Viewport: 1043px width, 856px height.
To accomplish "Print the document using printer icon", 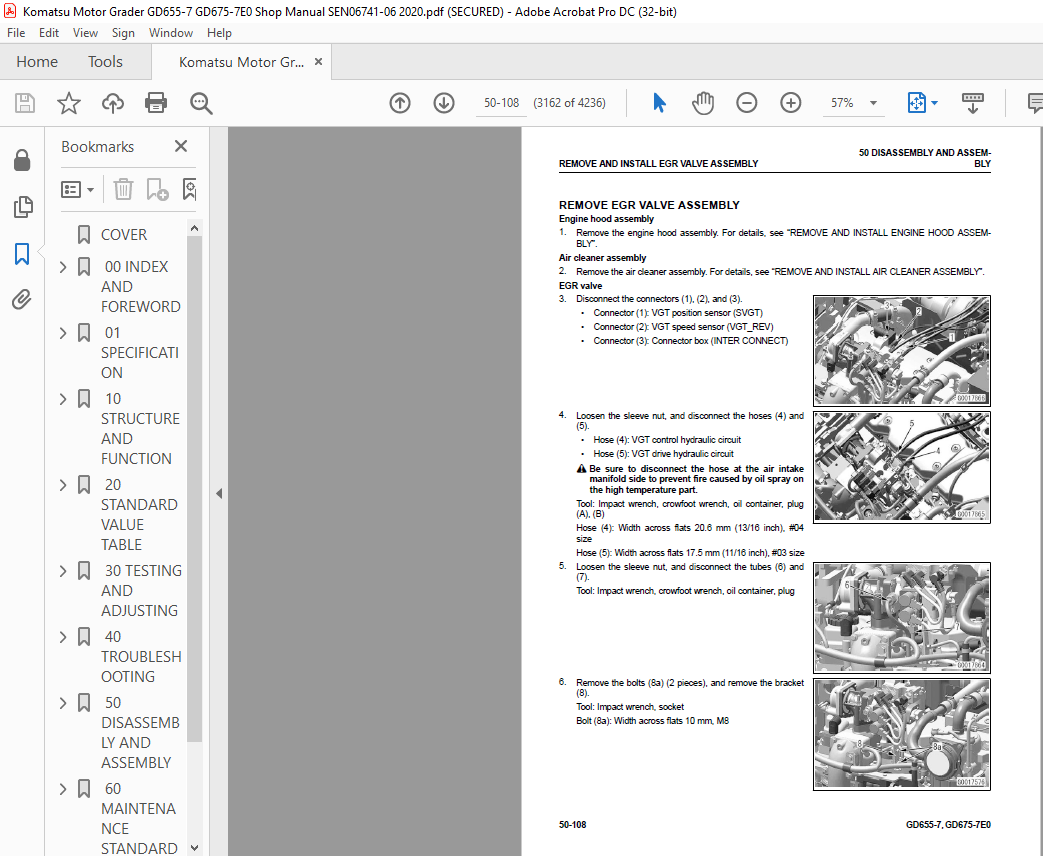I will coord(156,103).
